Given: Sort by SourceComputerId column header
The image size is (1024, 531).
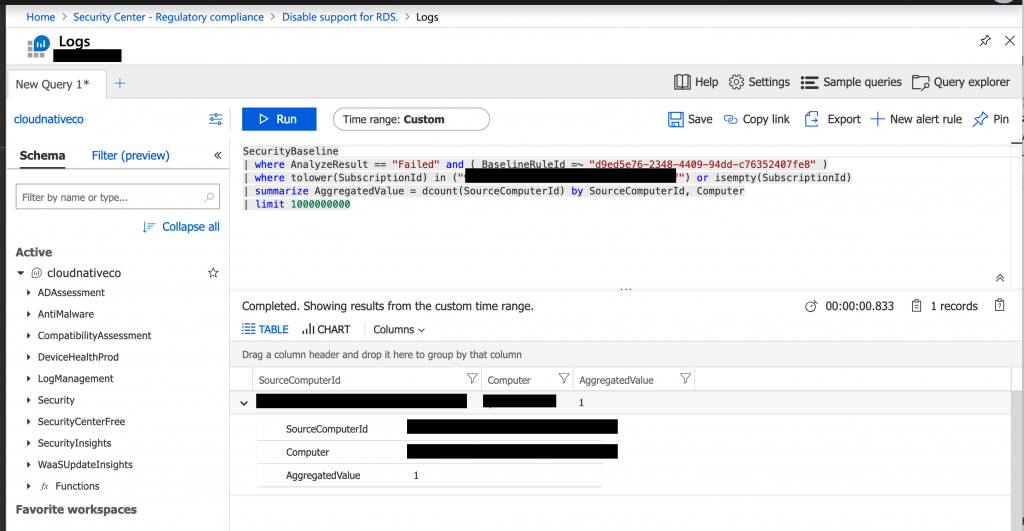Looking at the screenshot, I should click(x=299, y=380).
